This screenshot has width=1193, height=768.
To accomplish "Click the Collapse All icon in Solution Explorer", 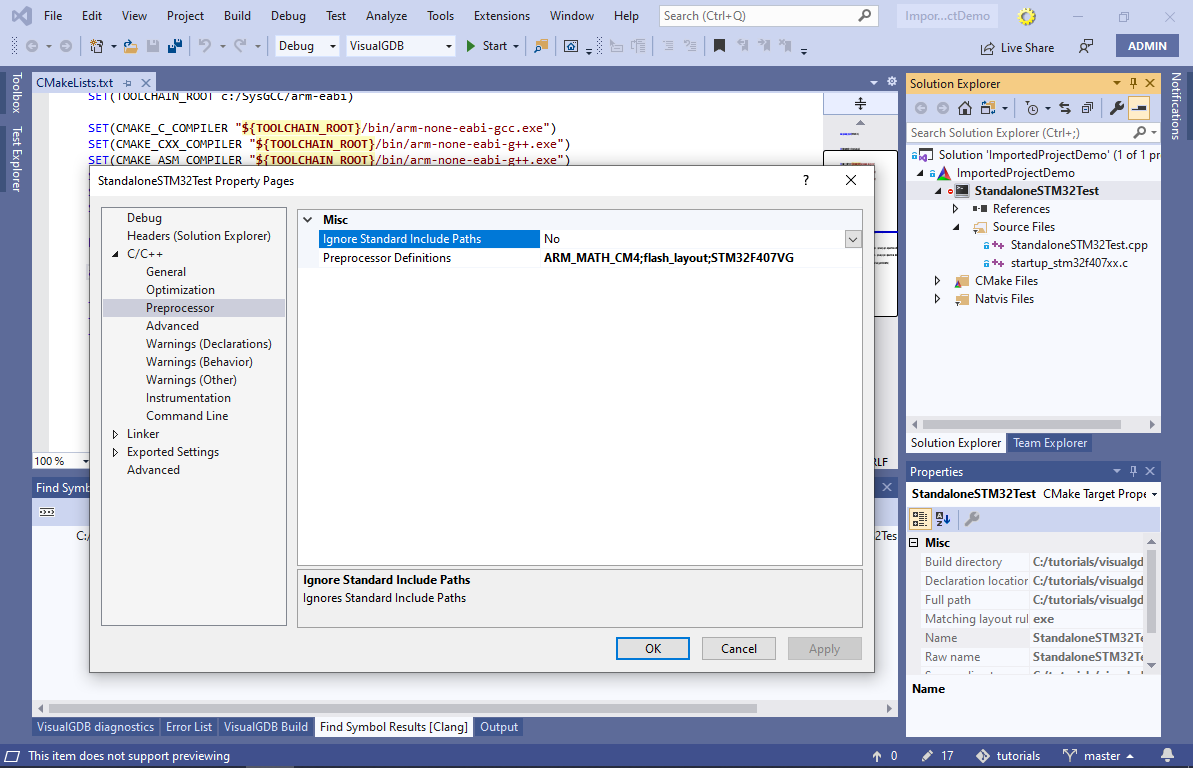I will pos(1087,108).
